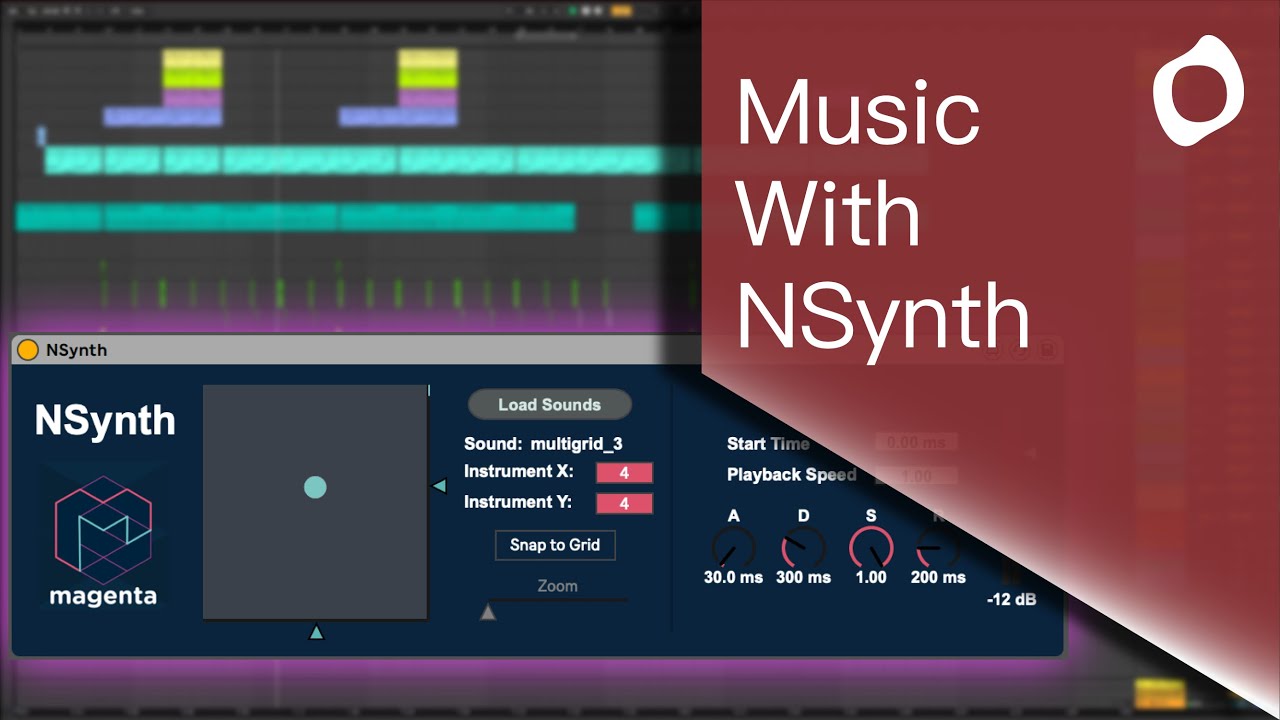
Task: Click the 30.0 ms attack value
Action: pyautogui.click(x=733, y=577)
